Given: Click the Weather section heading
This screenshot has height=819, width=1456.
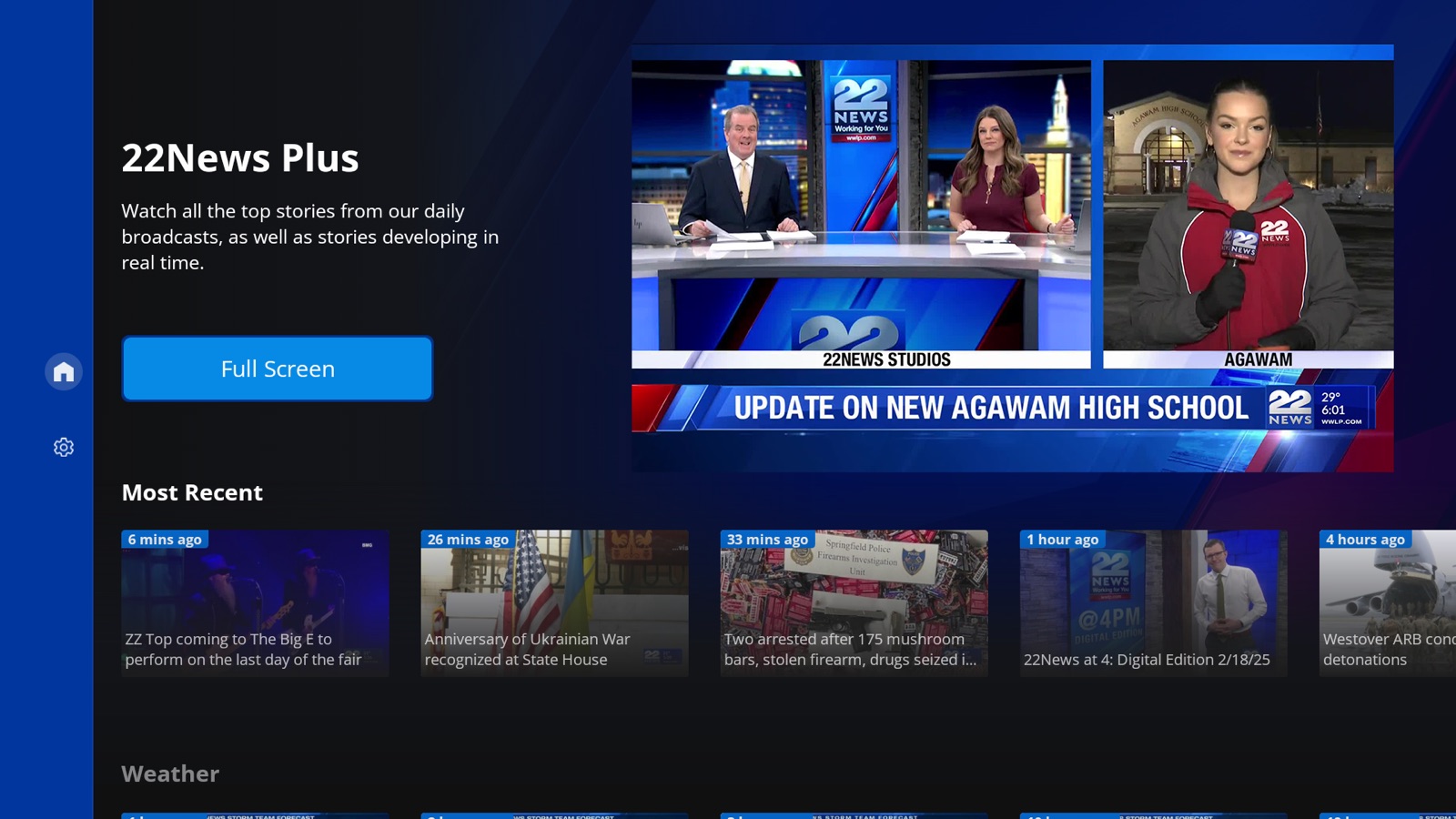Looking at the screenshot, I should tap(170, 773).
